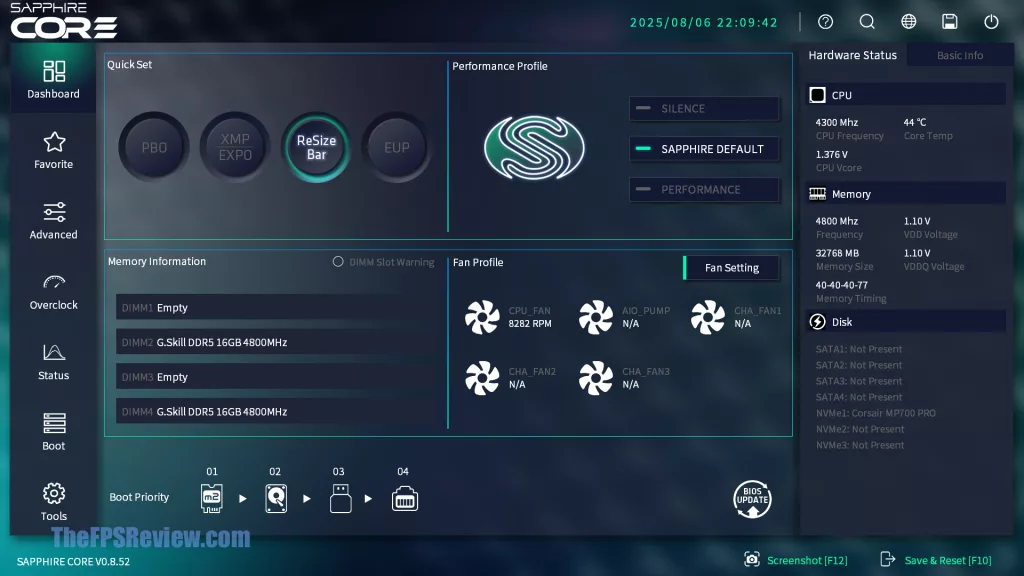Viewport: 1024px width, 576px height.
Task: Disable the ReSize Bar quick set
Action: [x=316, y=148]
